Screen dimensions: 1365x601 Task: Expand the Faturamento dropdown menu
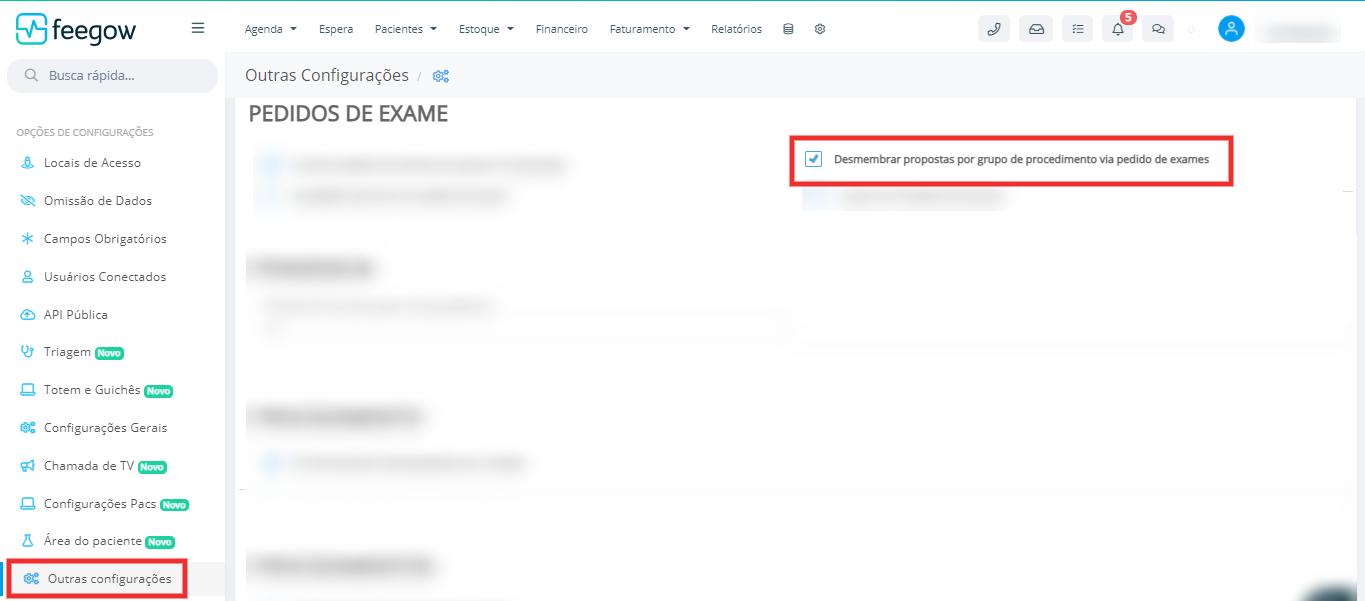[650, 29]
